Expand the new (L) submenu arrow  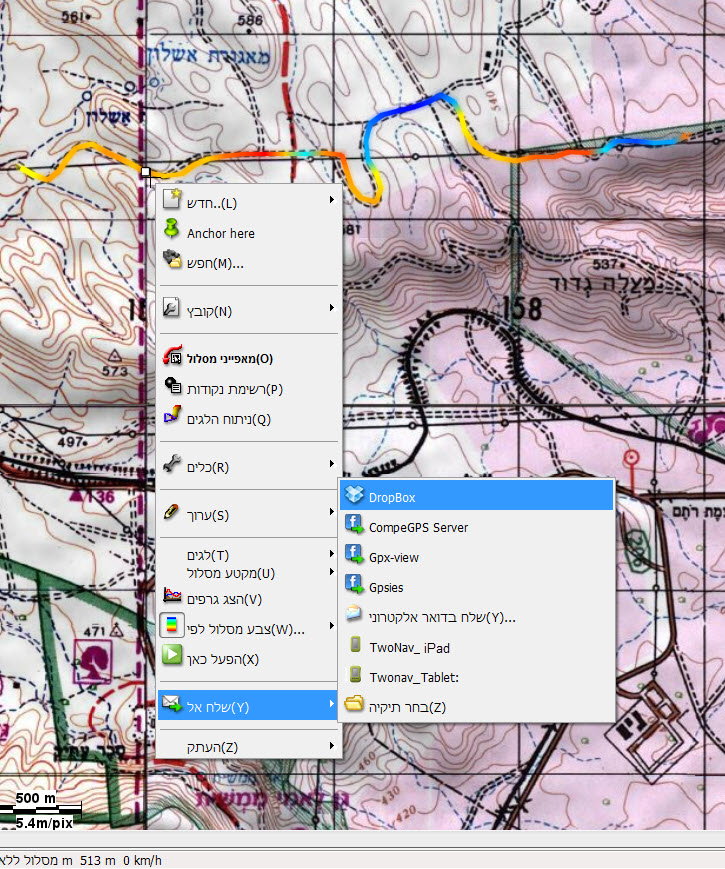332,201
